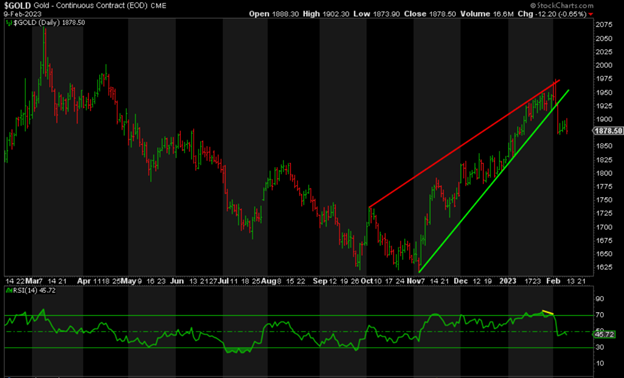Screen dimensions: 624x378
Task: Select the RSI value tag 45.72 on axis
Action: (604, 334)
